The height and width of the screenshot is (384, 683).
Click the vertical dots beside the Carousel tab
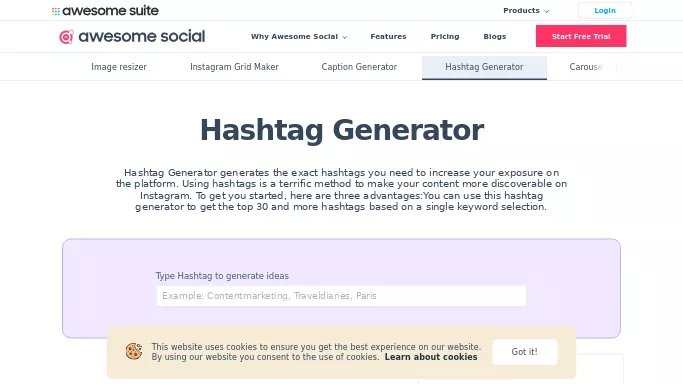point(616,67)
